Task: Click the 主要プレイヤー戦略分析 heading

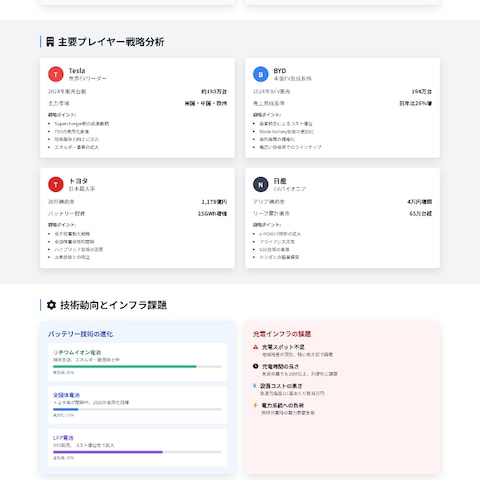Action: coord(111,42)
